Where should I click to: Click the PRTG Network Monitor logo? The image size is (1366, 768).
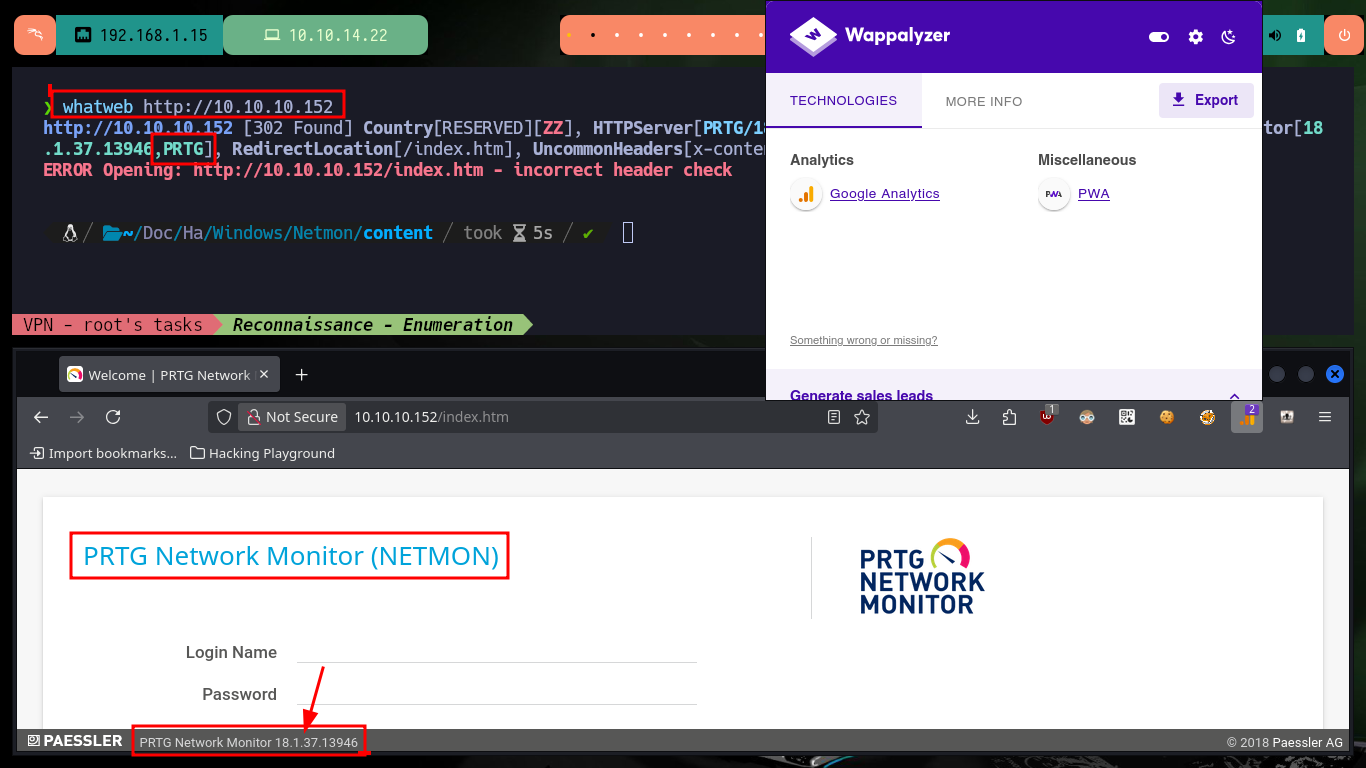point(922,577)
